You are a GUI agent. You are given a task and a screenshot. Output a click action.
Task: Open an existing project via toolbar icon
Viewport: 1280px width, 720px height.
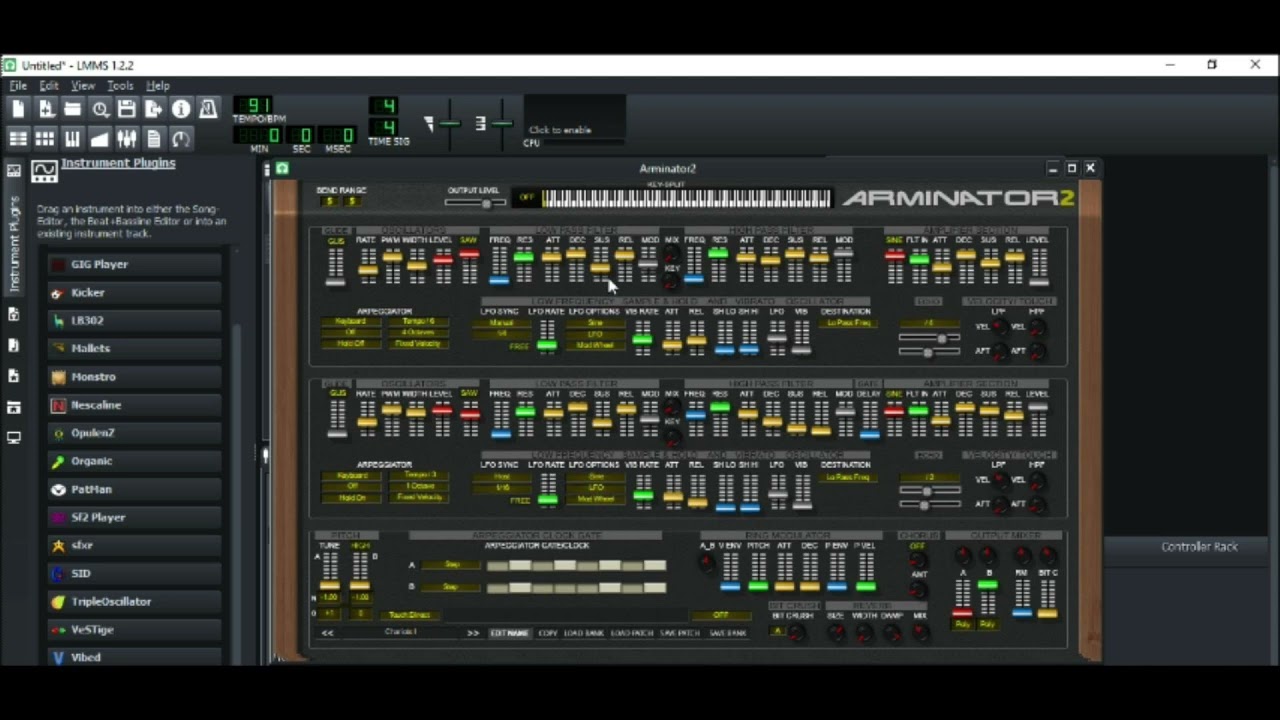click(x=72, y=109)
